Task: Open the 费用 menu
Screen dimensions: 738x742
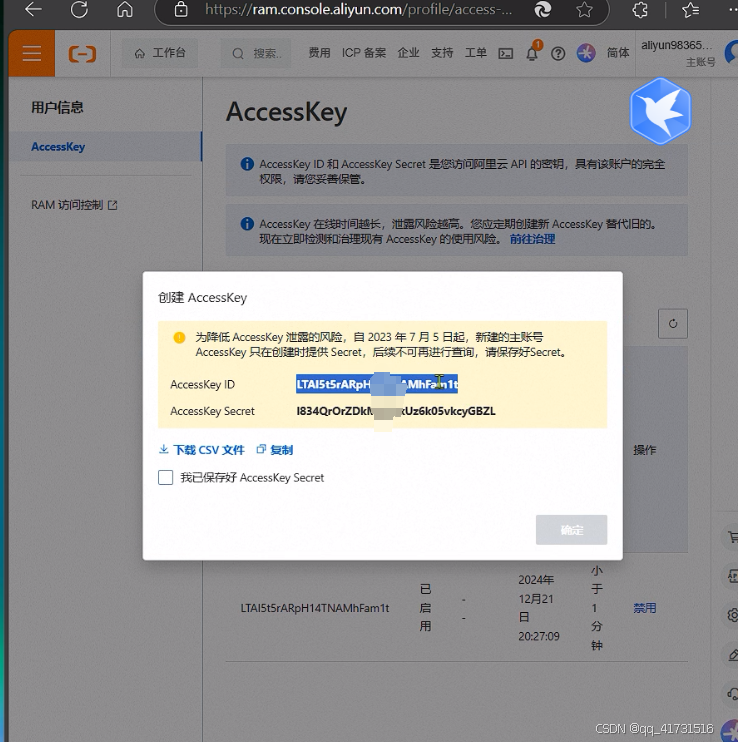Action: pos(319,53)
